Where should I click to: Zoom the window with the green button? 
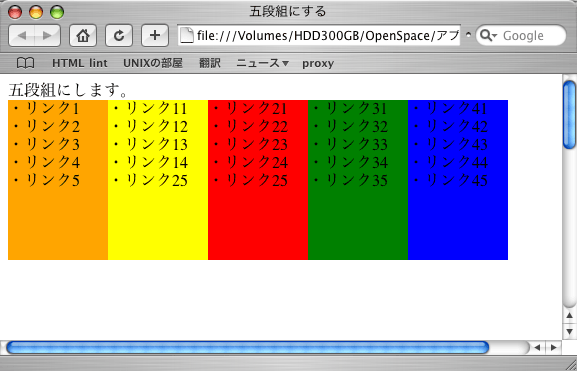[x=57, y=12]
